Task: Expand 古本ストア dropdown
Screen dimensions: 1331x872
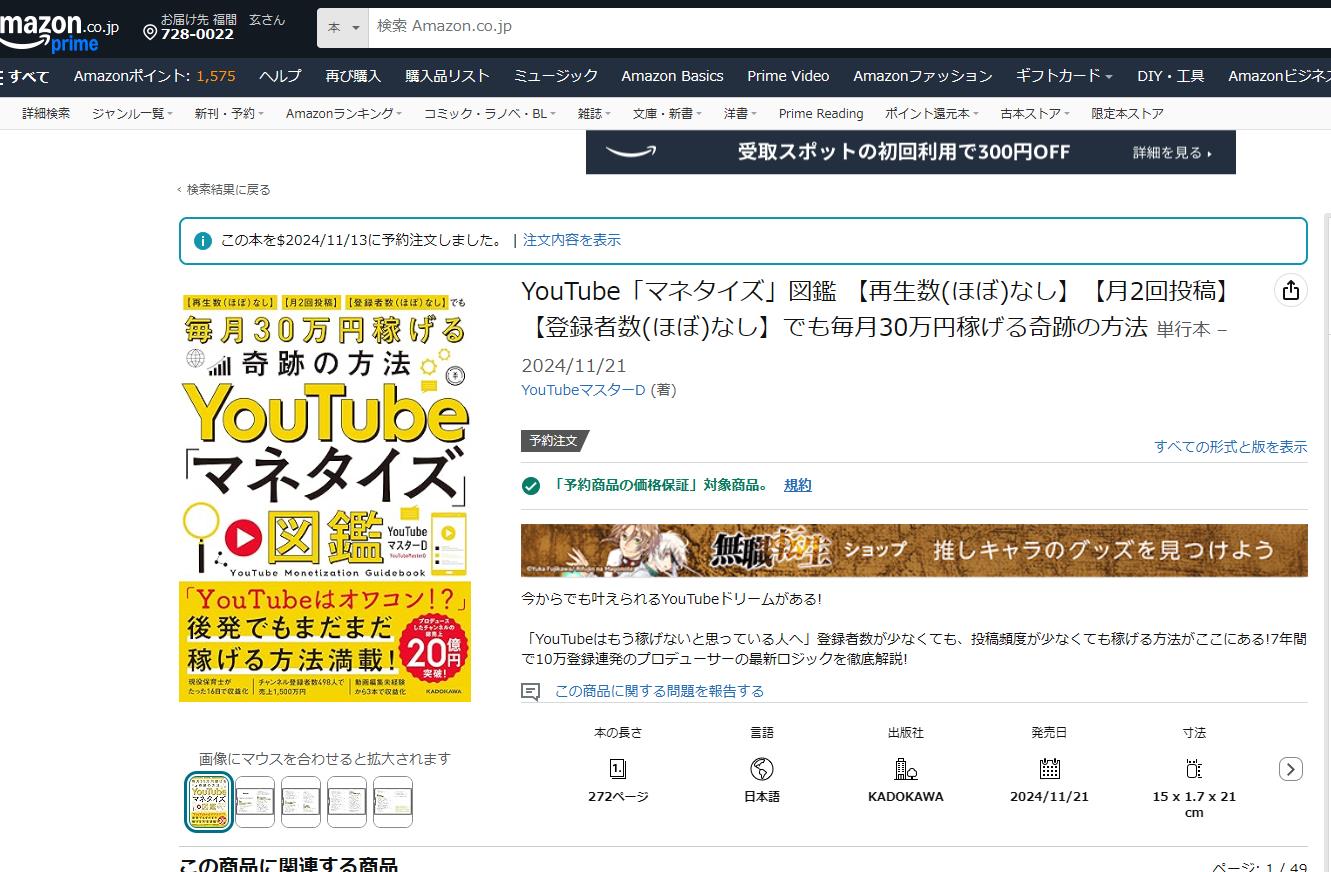Action: coord(1035,114)
